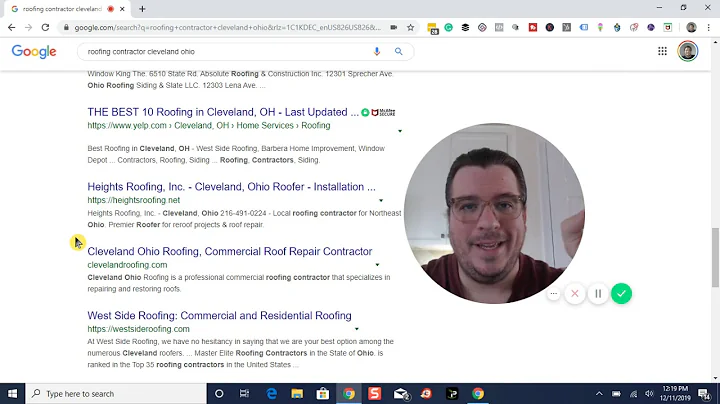Viewport: 720px width, 404px height.
Task: Click the McAfee Secure badge beside Yelp result
Action: 383,112
